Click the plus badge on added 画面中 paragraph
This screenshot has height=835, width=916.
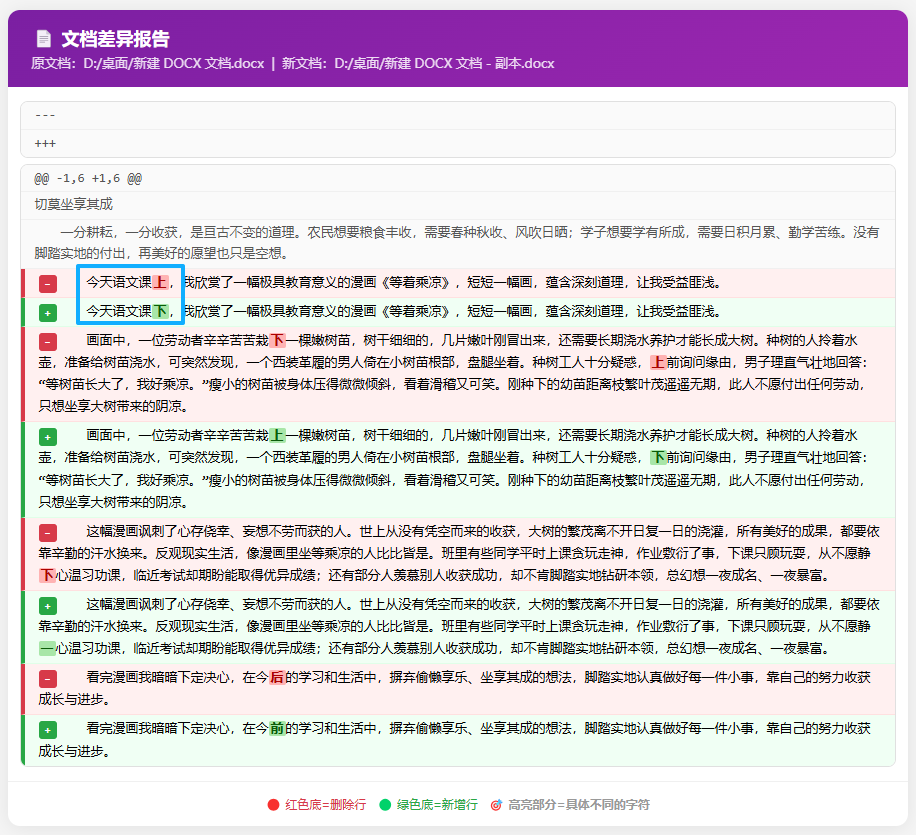click(48, 436)
